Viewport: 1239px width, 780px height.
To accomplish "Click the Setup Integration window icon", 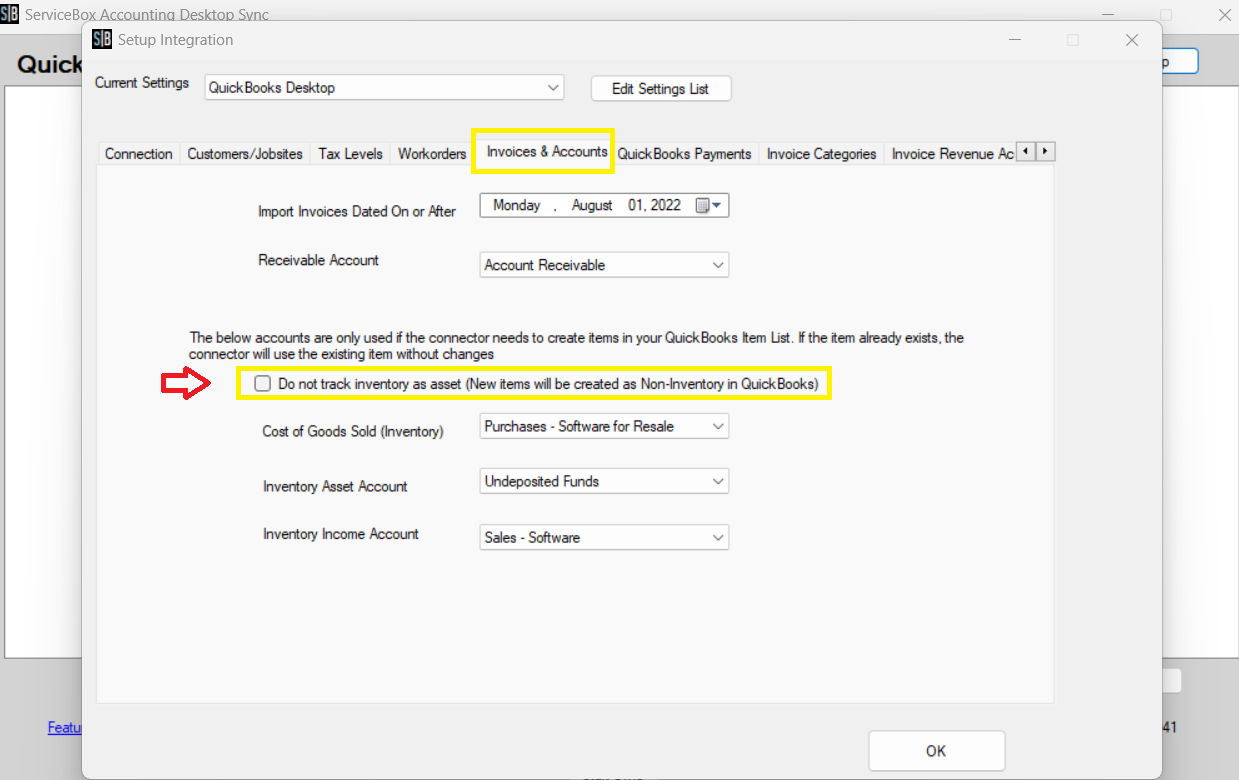I will [101, 40].
